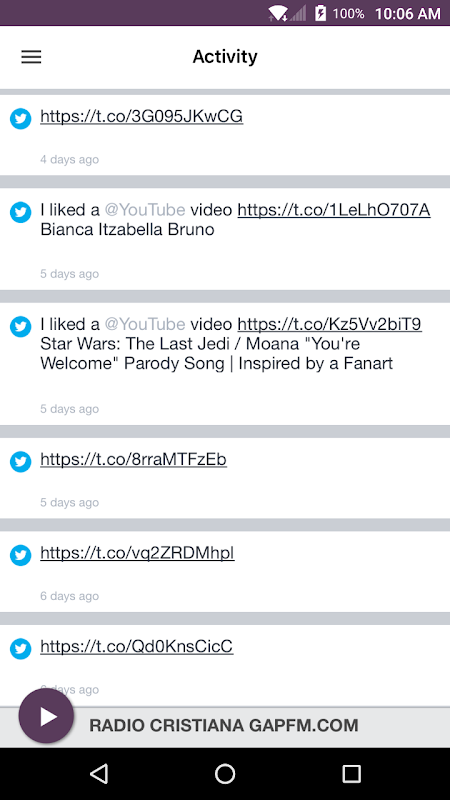The width and height of the screenshot is (450, 800).
Task: Open link t.co/Qd0KnsCicC
Action: click(x=137, y=647)
